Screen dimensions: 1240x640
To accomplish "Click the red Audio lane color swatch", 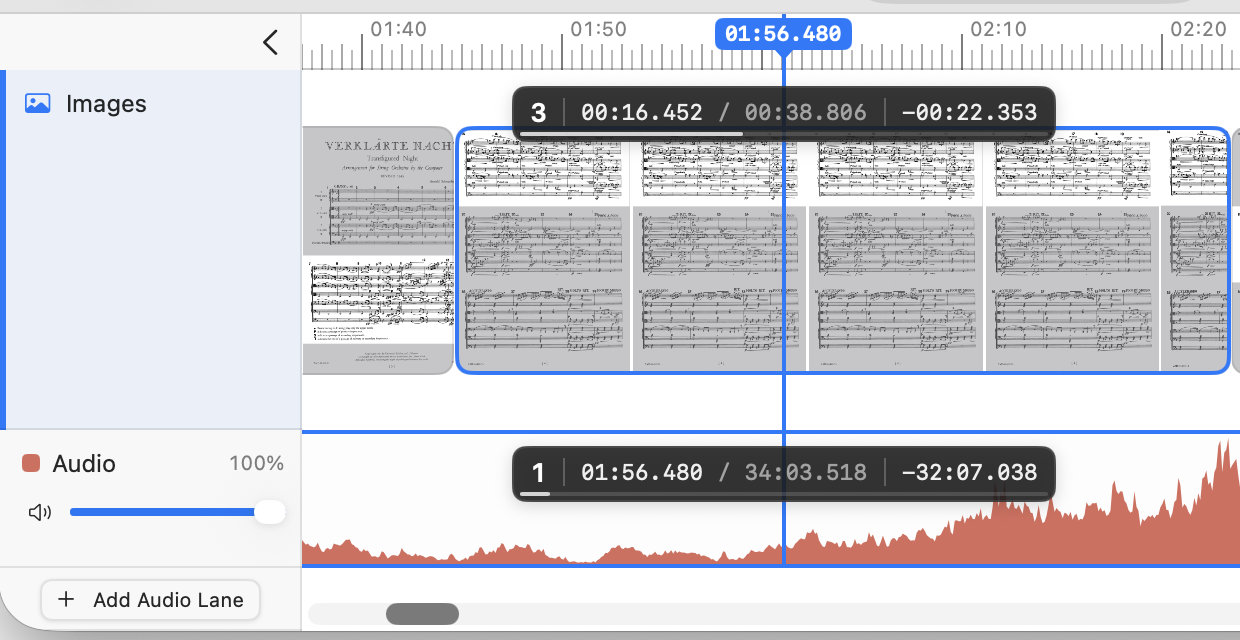I will coord(31,464).
